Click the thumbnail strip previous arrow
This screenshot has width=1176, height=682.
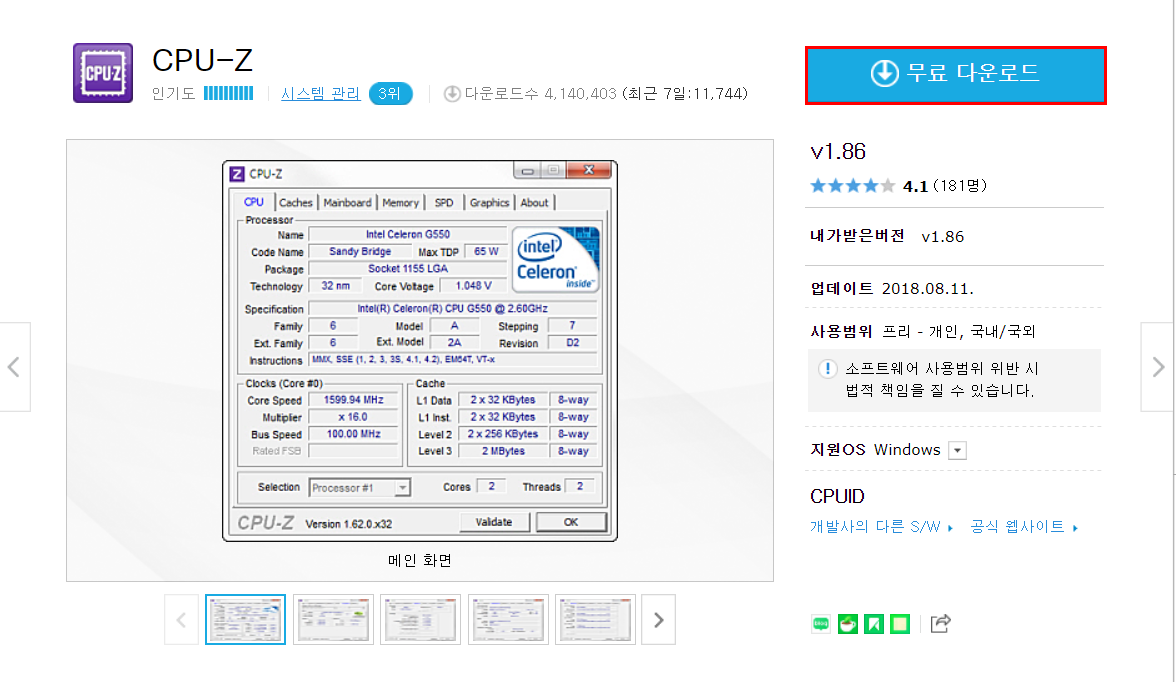click(182, 620)
